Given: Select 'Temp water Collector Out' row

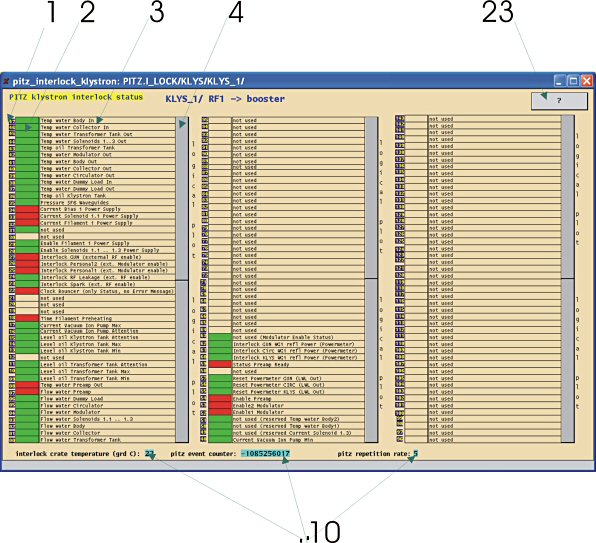Looking at the screenshot, I should (x=107, y=168).
